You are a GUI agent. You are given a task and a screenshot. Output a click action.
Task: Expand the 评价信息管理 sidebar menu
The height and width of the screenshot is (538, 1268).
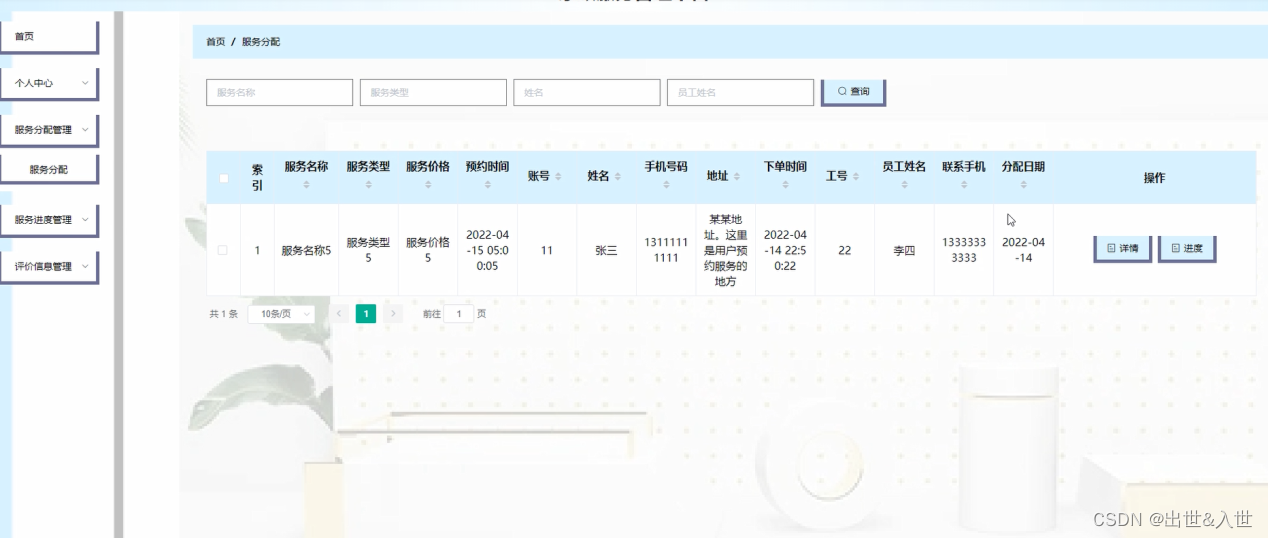(x=49, y=267)
